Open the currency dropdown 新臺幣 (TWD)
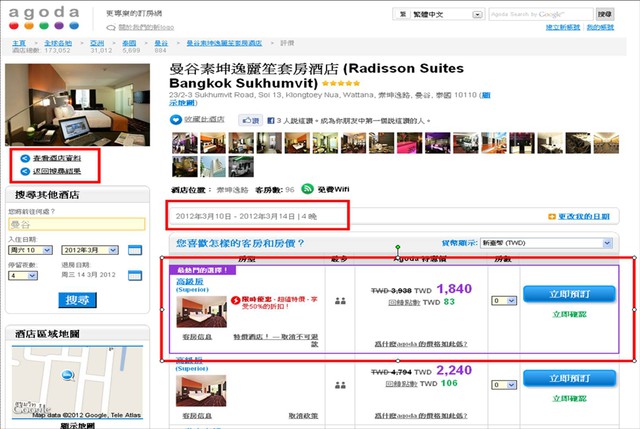Image resolution: width=640 pixels, height=429 pixels. [547, 243]
